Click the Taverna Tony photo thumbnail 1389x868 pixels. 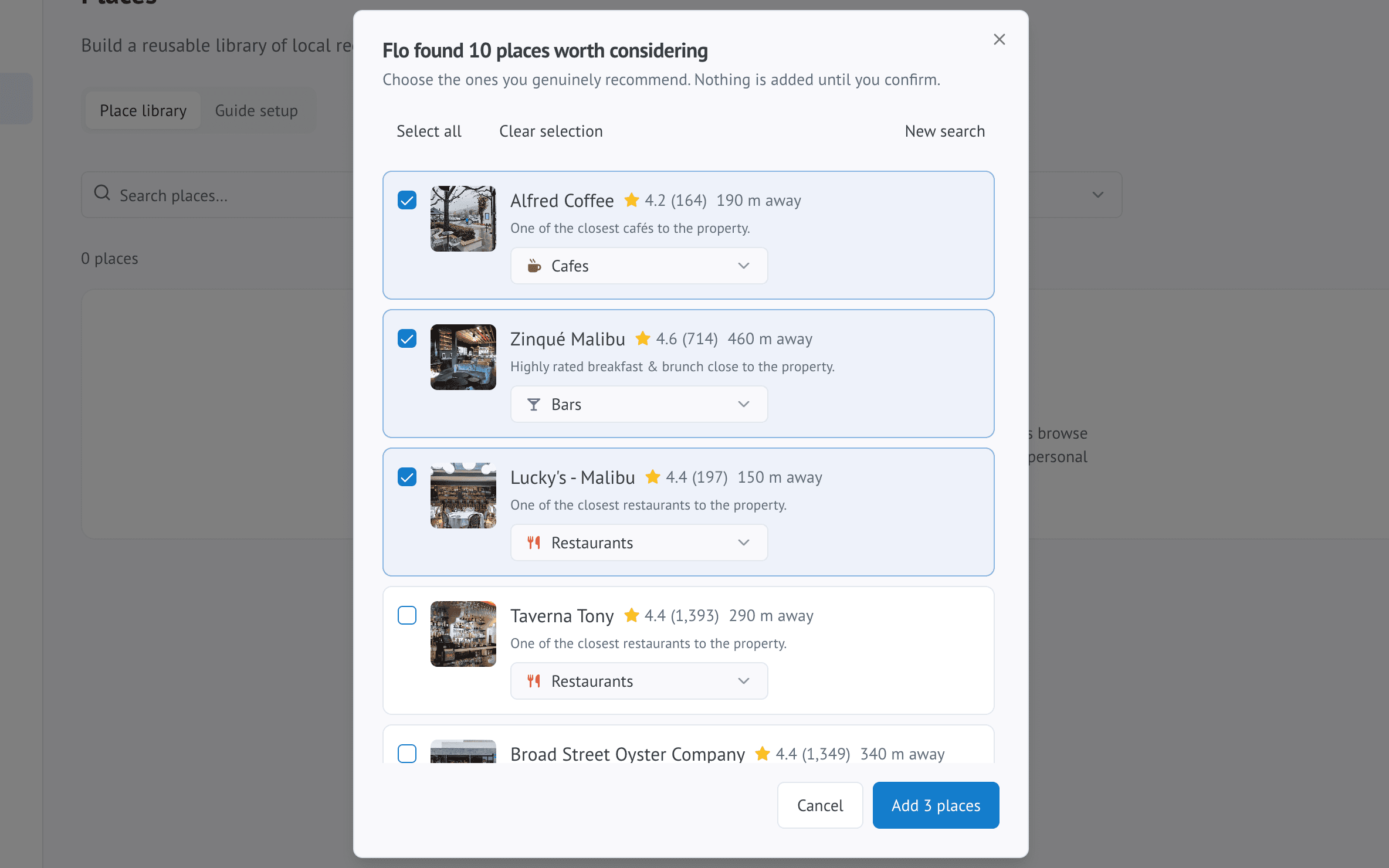click(463, 634)
